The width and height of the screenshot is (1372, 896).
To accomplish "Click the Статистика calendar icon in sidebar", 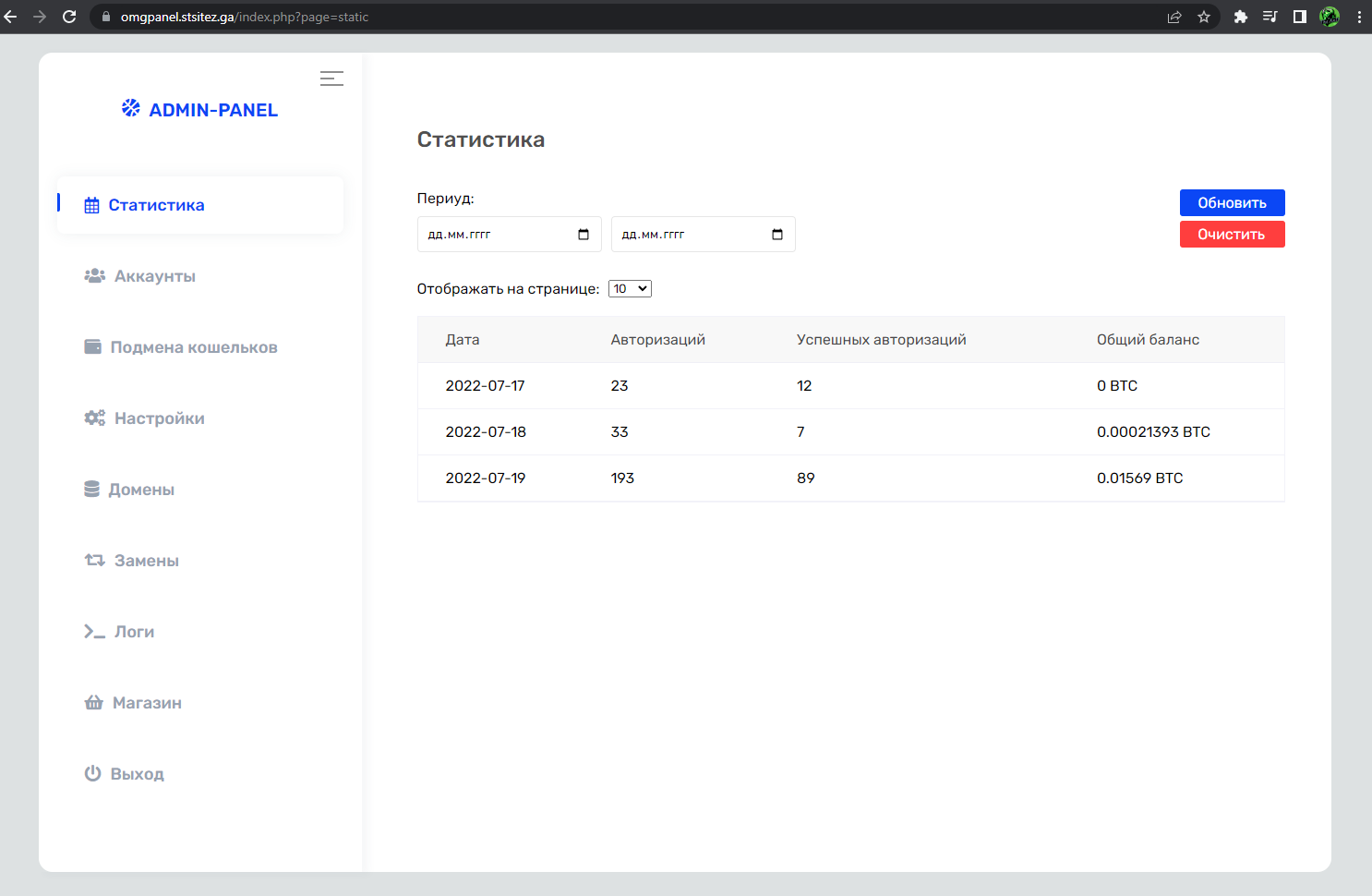I will (x=91, y=206).
